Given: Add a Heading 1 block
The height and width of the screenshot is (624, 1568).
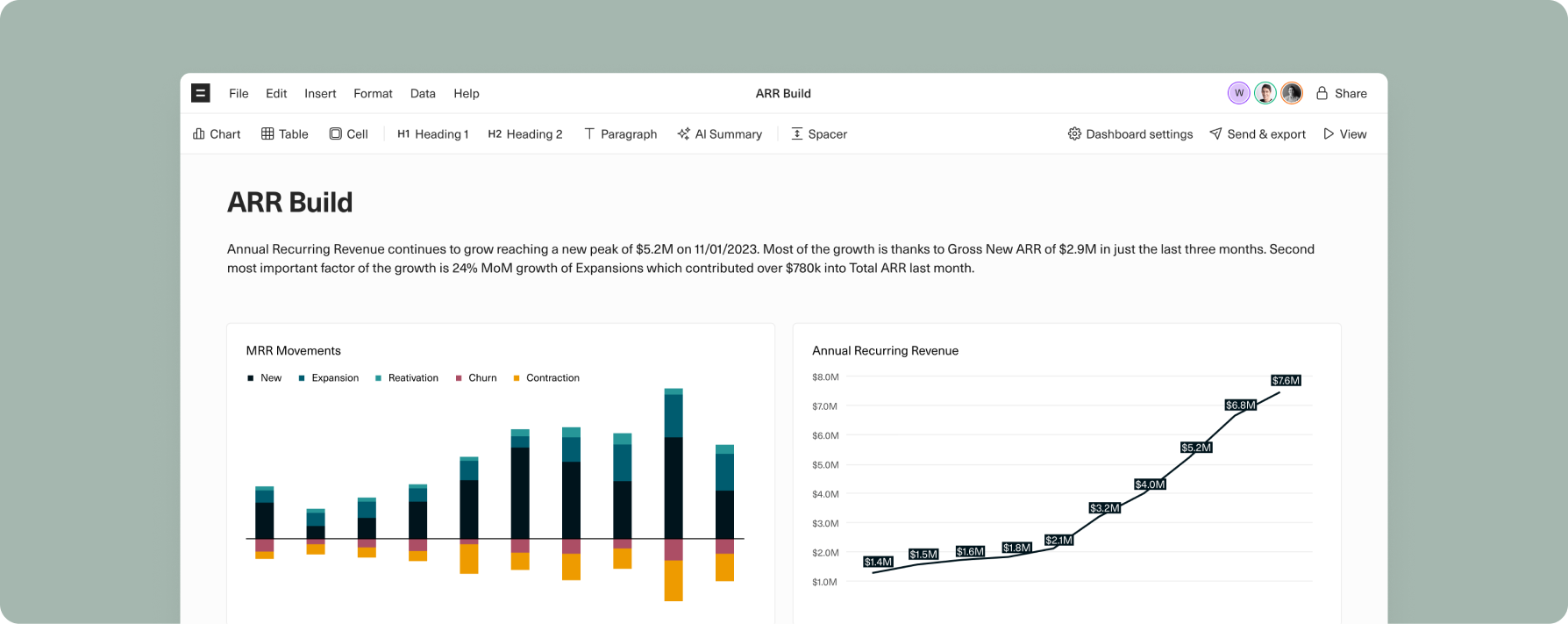Looking at the screenshot, I should [x=433, y=134].
